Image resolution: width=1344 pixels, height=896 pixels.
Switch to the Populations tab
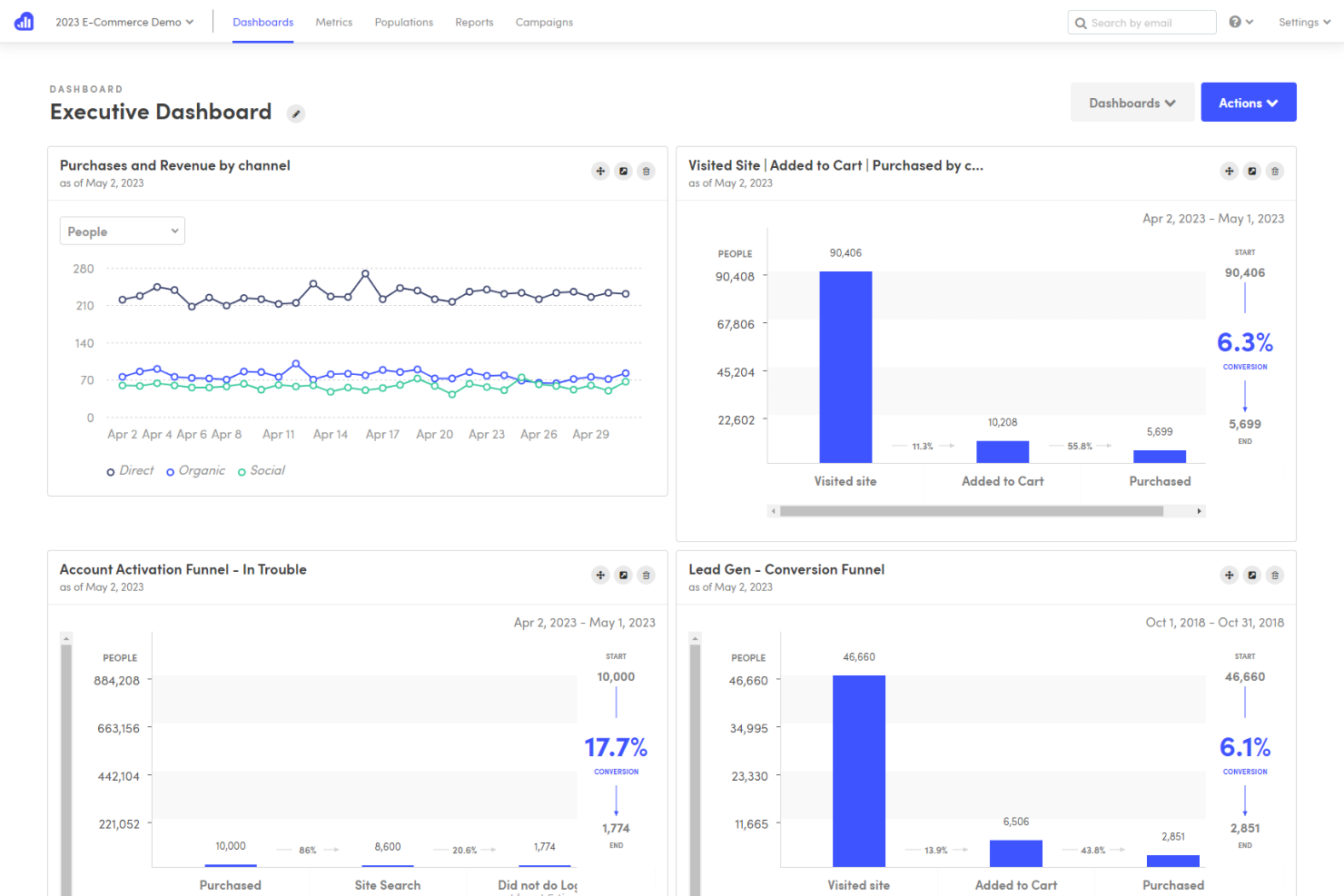click(x=404, y=22)
